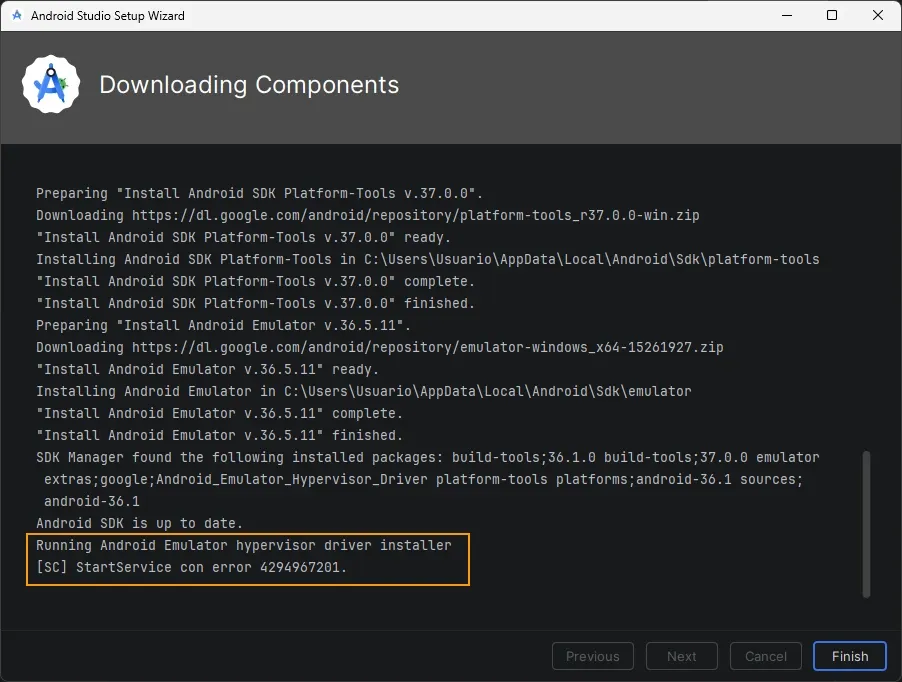The height and width of the screenshot is (682, 902).
Task: Click the disabled Cancel button
Action: 766,656
